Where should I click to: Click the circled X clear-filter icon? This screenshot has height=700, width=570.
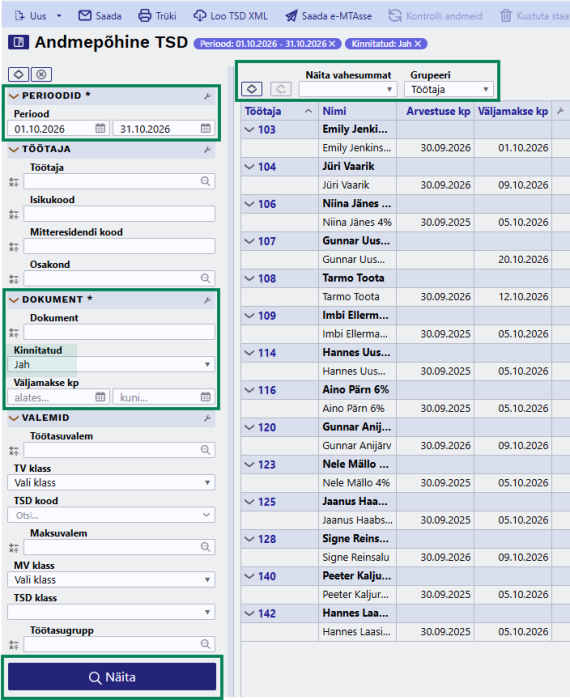pos(41,74)
